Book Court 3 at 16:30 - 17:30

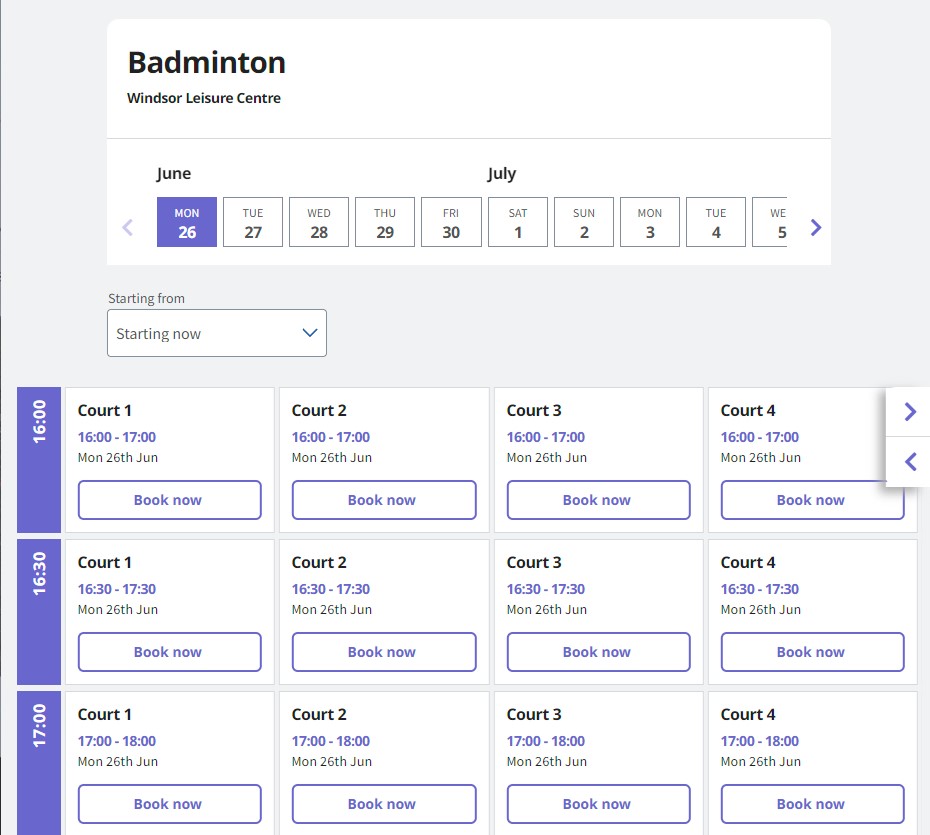(x=598, y=652)
